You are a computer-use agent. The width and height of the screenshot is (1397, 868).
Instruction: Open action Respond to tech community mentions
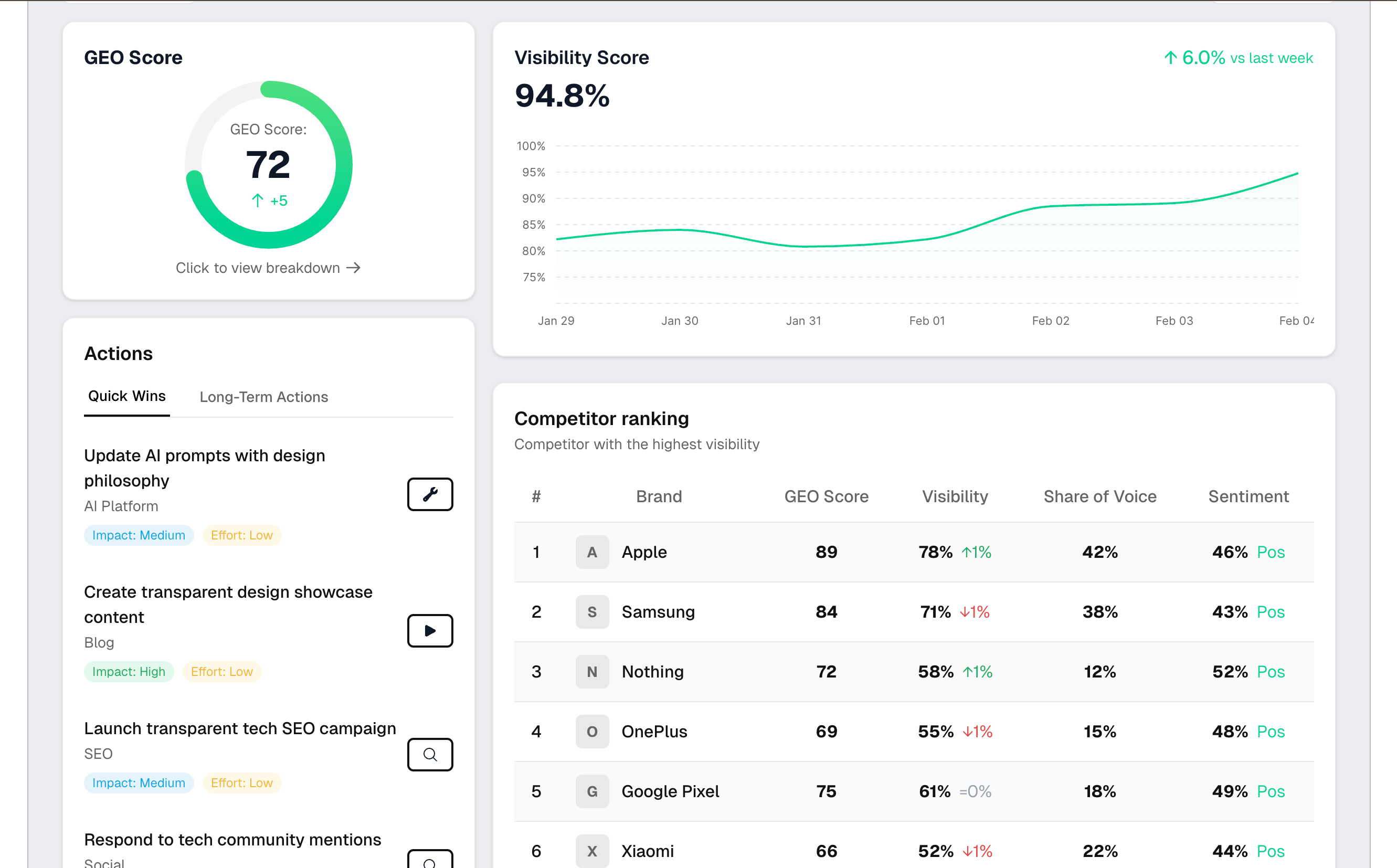[232, 839]
